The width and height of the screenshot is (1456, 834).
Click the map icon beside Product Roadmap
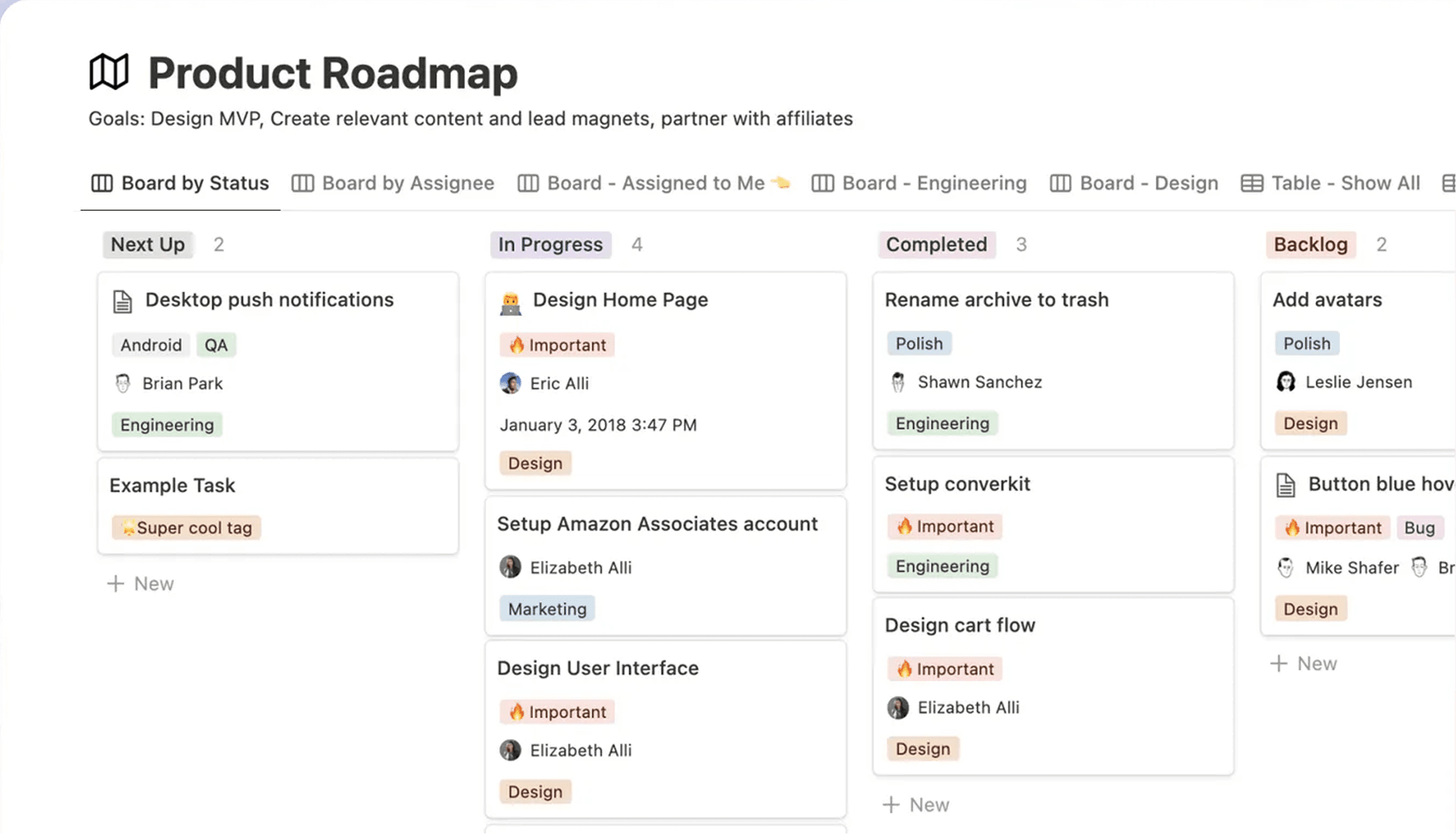pyautogui.click(x=109, y=72)
